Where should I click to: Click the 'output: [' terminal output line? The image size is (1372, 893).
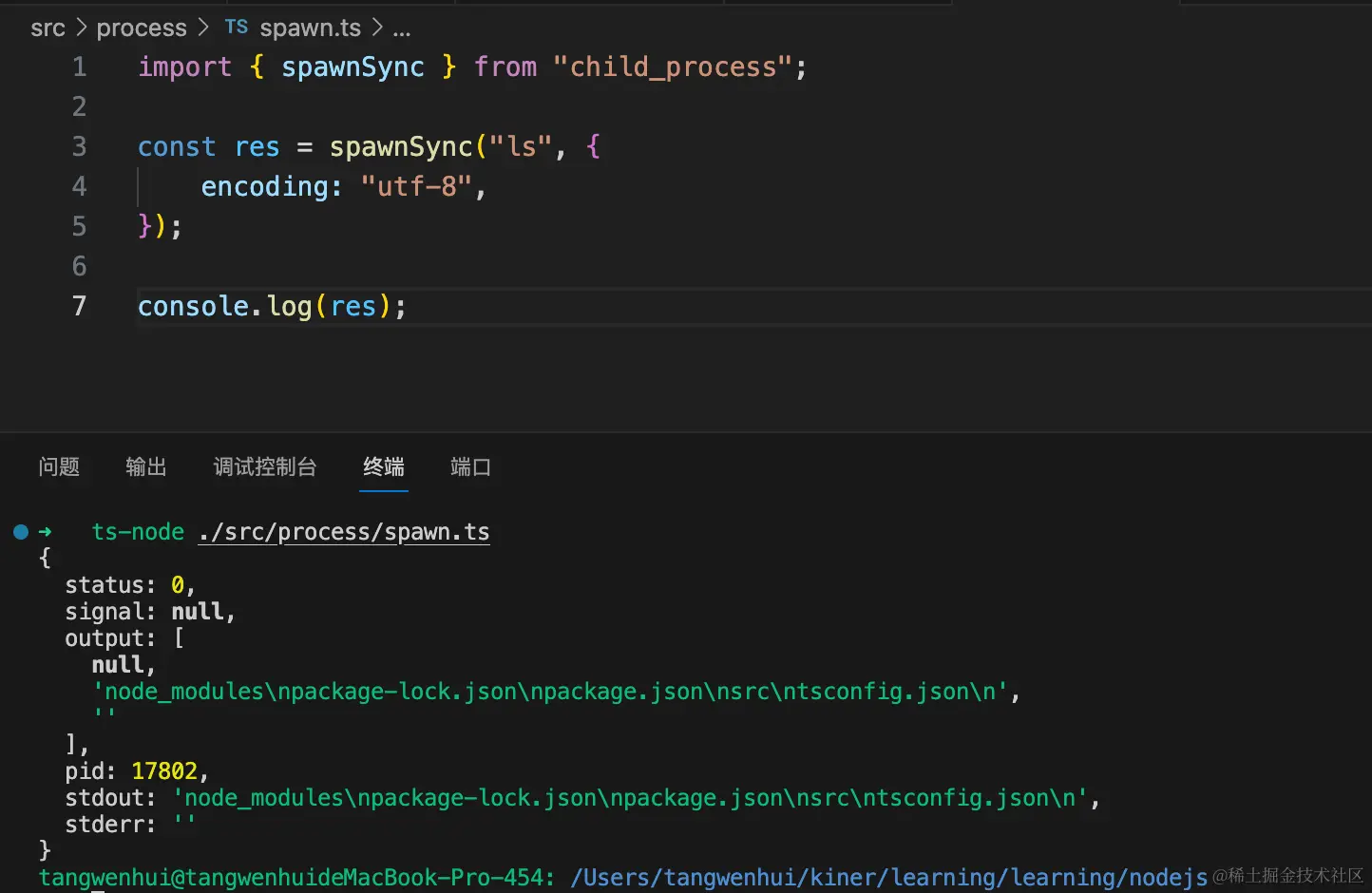click(x=124, y=638)
